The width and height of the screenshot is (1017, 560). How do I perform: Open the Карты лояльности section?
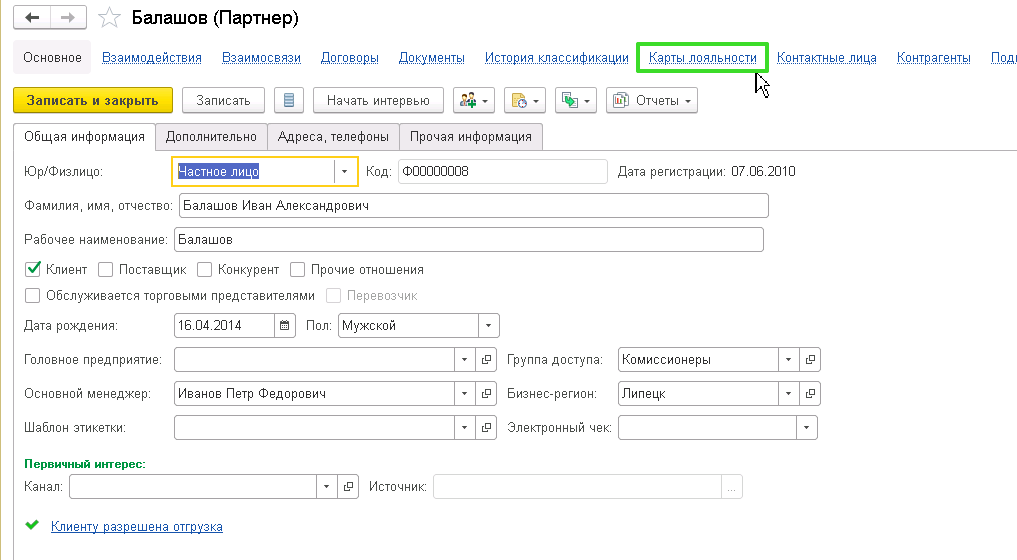point(702,58)
